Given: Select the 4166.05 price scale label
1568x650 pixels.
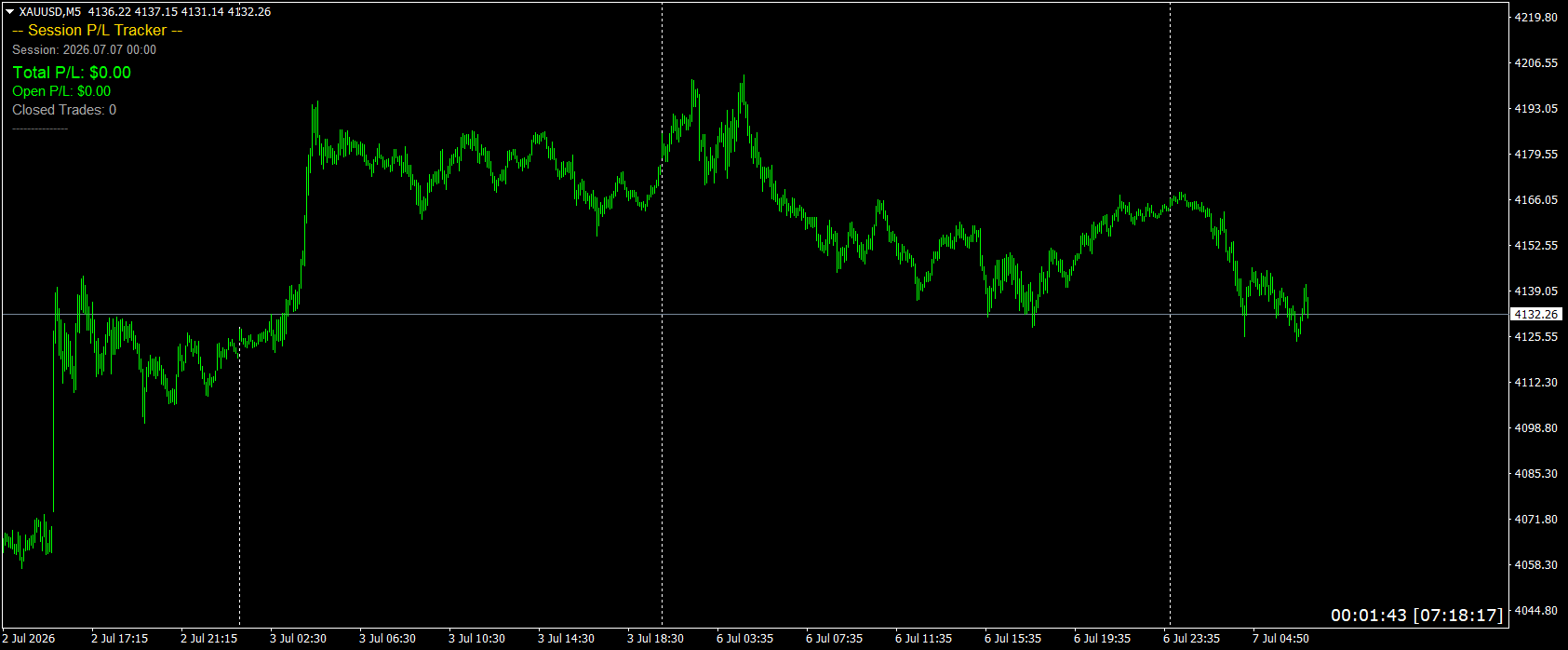Looking at the screenshot, I should [x=1535, y=200].
